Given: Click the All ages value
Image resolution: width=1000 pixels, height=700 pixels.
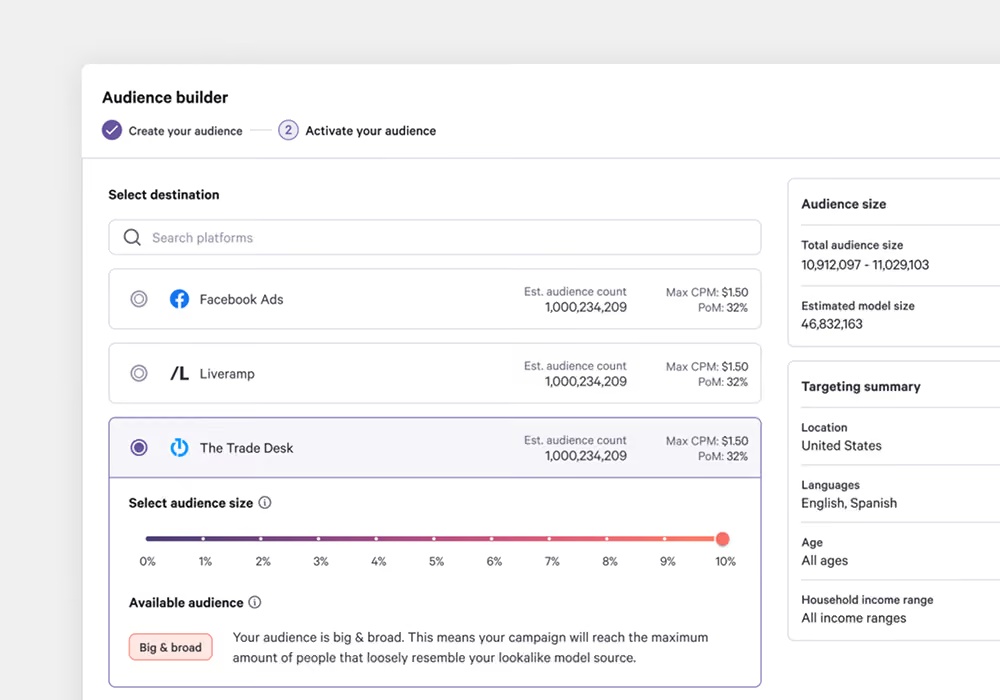Looking at the screenshot, I should coord(825,560).
